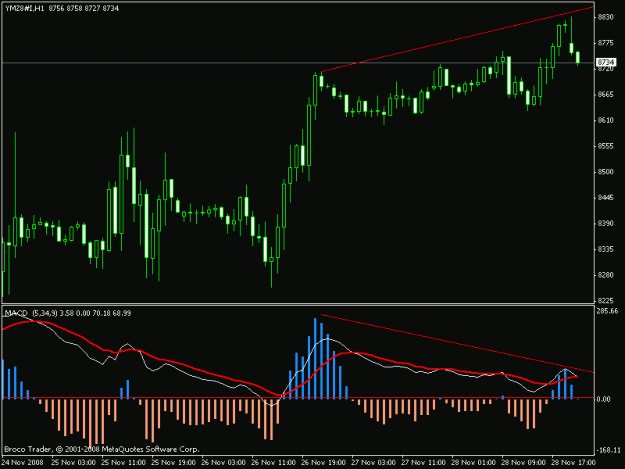625x469 pixels.
Task: Click the 8555 price axis label
Action: pyautogui.click(x=605, y=146)
